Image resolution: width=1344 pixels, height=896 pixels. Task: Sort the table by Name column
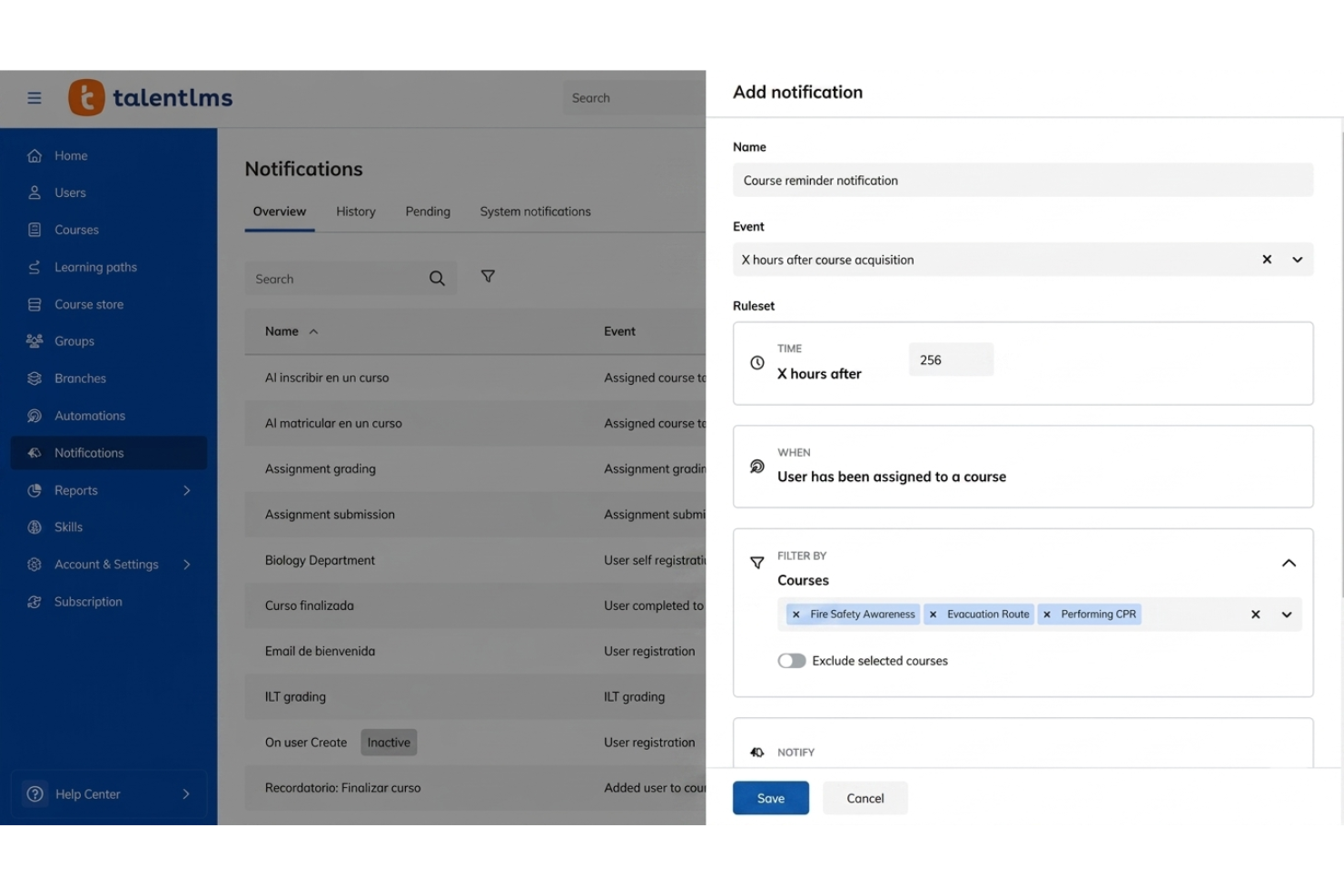(x=292, y=331)
